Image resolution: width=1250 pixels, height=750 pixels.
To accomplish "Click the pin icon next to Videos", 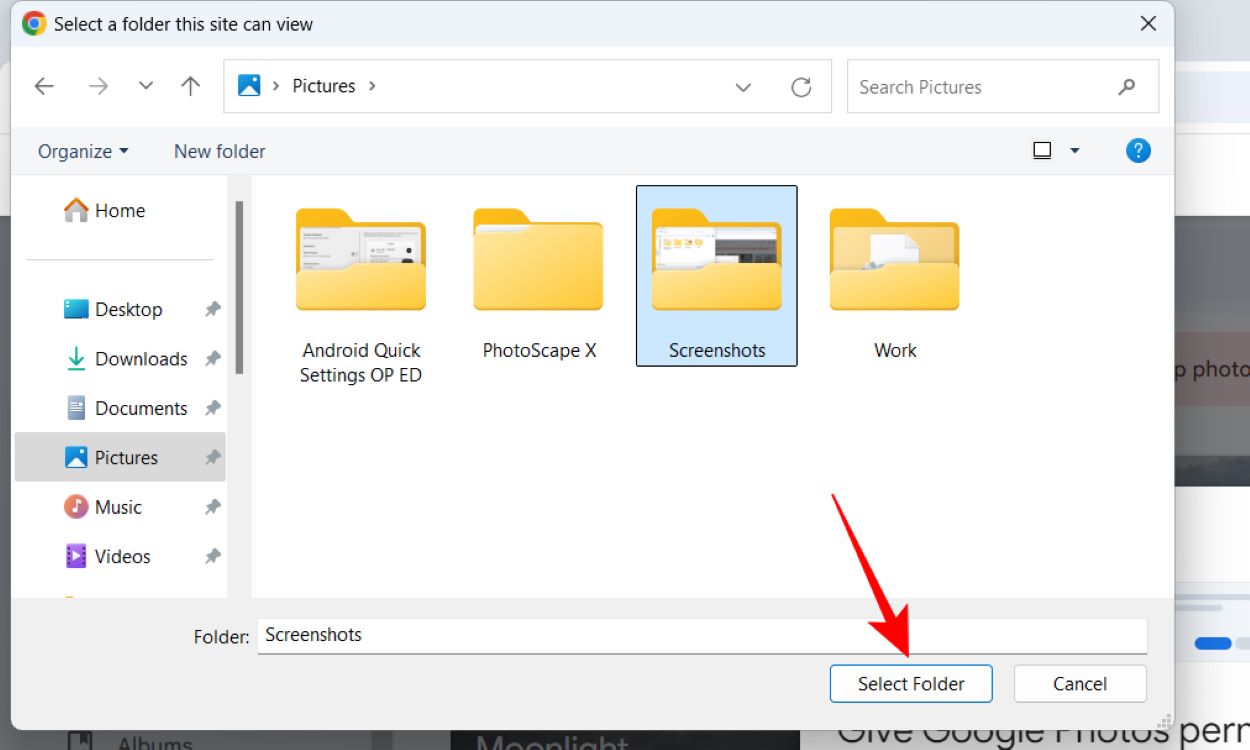I will (x=211, y=556).
